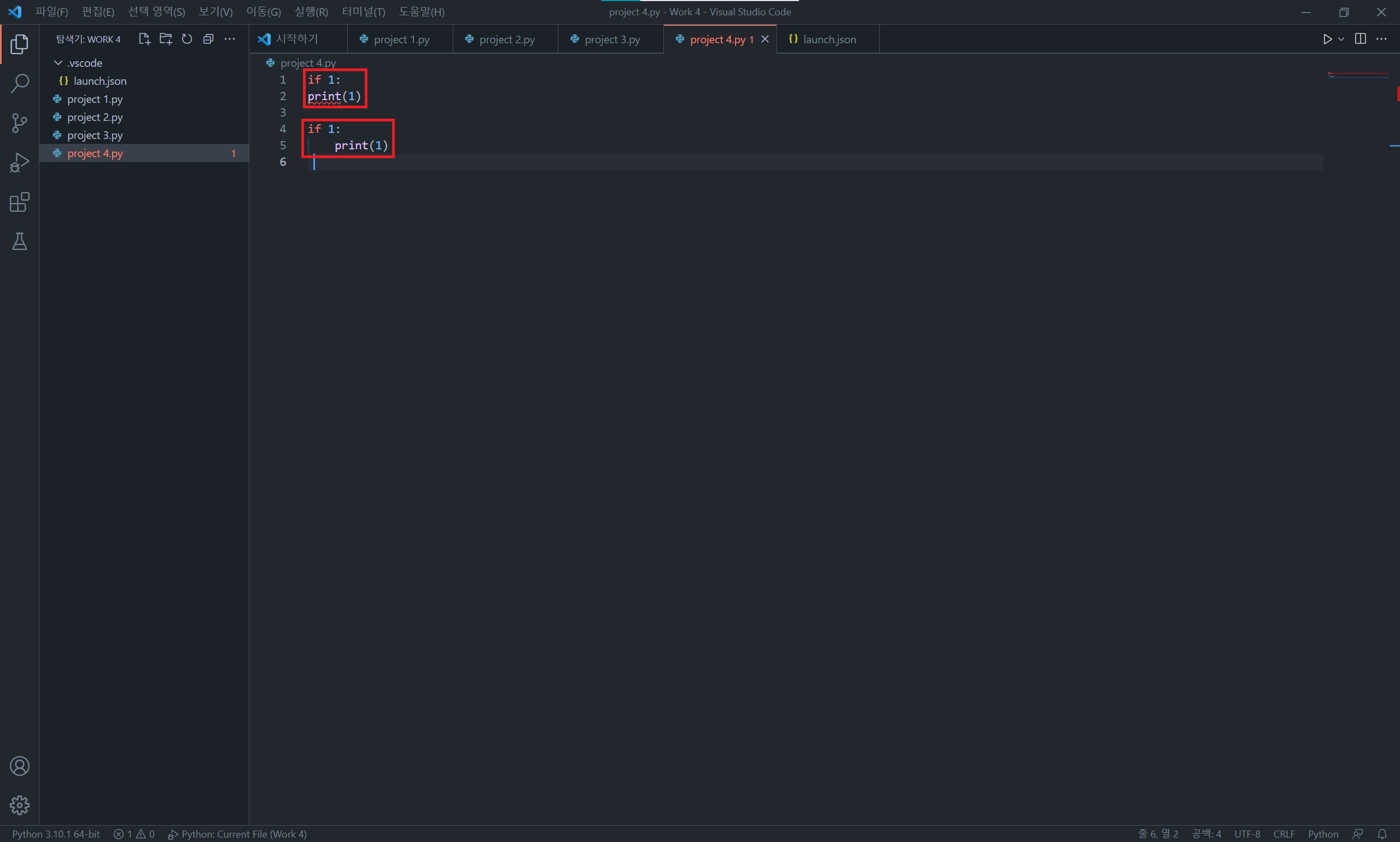Click the errors and warnings status indicator
The image size is (1400, 842).
134,833
